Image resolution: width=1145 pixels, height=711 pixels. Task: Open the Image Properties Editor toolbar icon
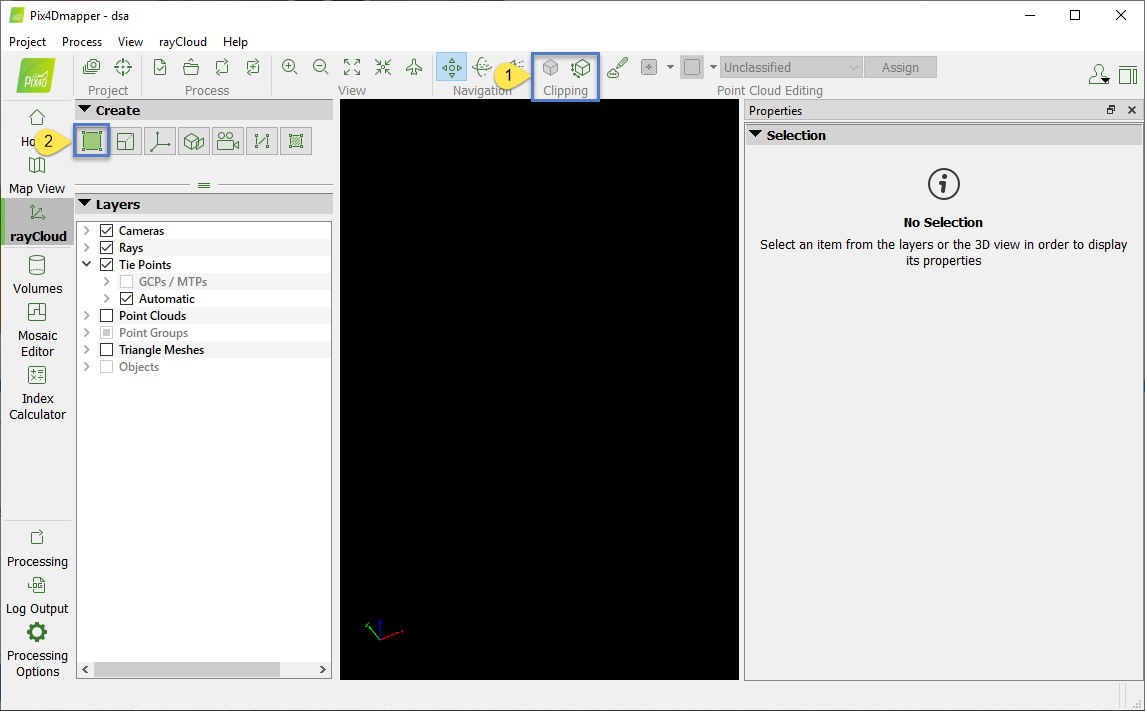pyautogui.click(x=91, y=67)
